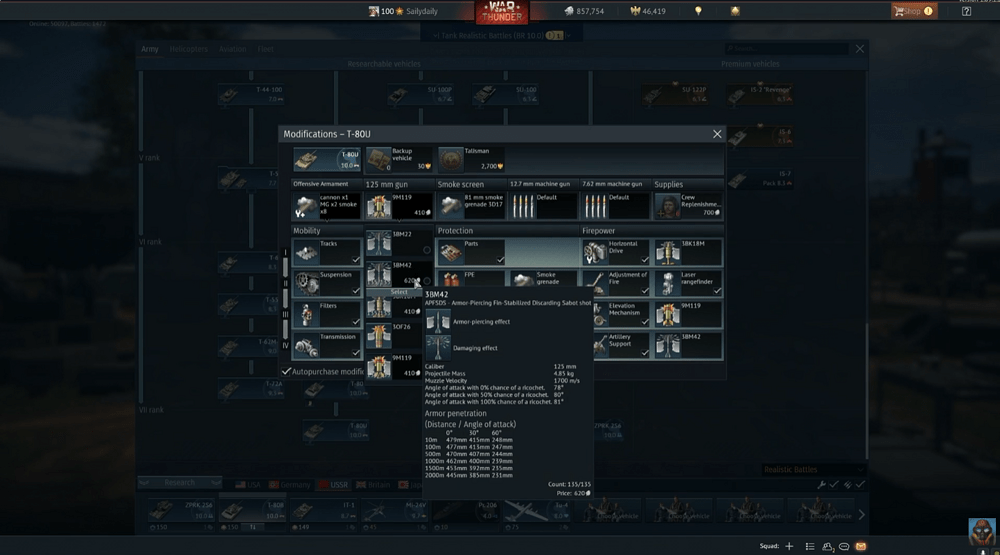Image resolution: width=1000 pixels, height=555 pixels.
Task: Click the Backup vehicle item
Action: pyautogui.click(x=399, y=159)
